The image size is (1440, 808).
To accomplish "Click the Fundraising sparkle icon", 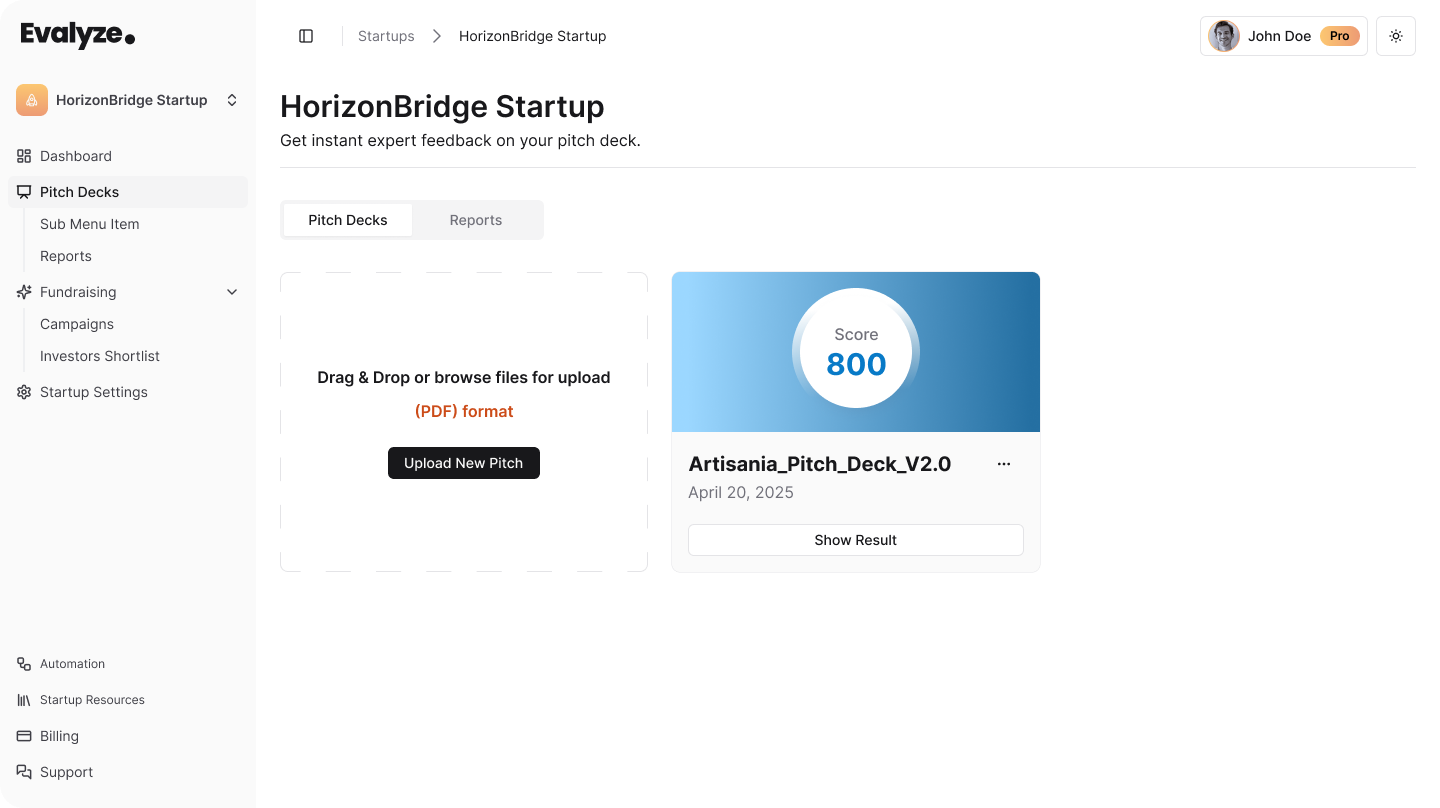I will click(x=24, y=292).
